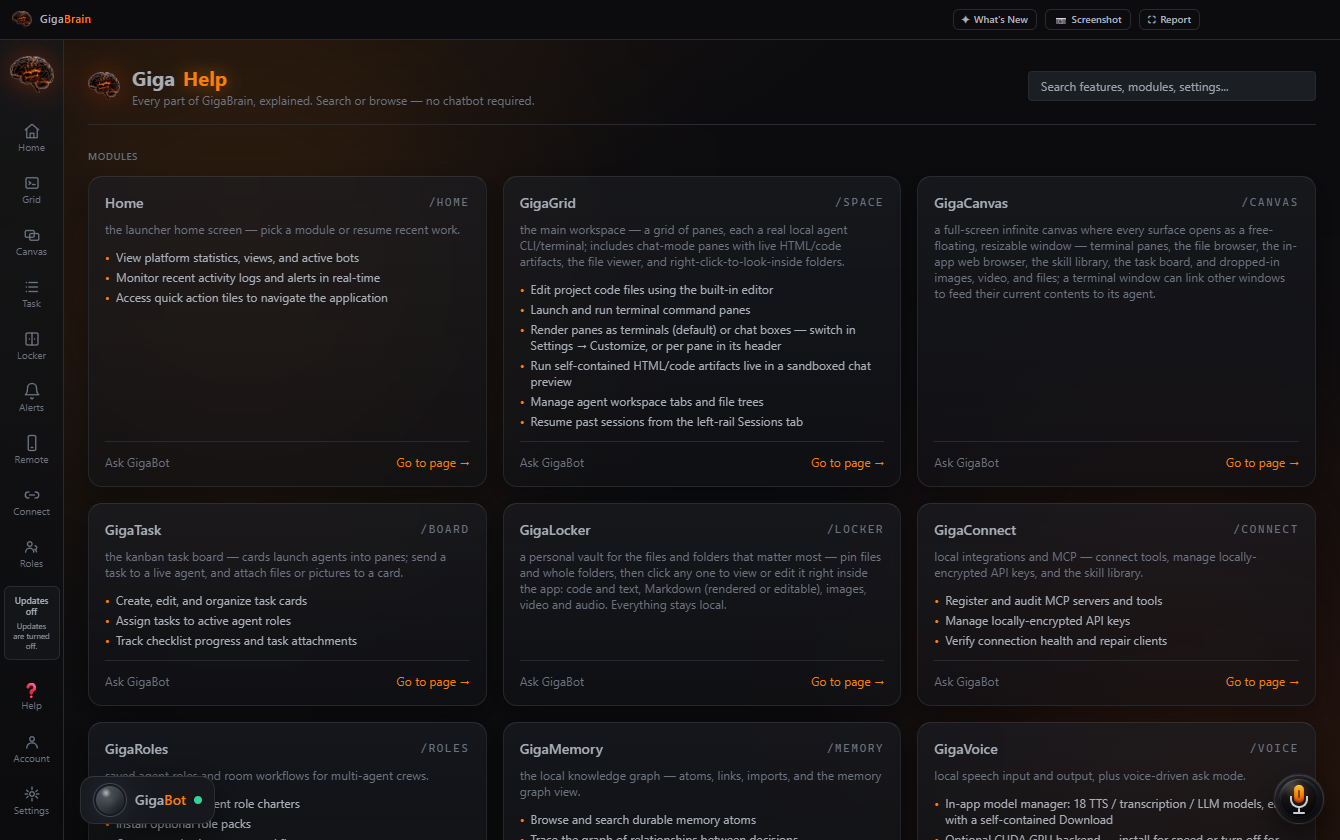Follow Go to page on GigaLocker card
The image size is (1340, 840).
pos(848,682)
